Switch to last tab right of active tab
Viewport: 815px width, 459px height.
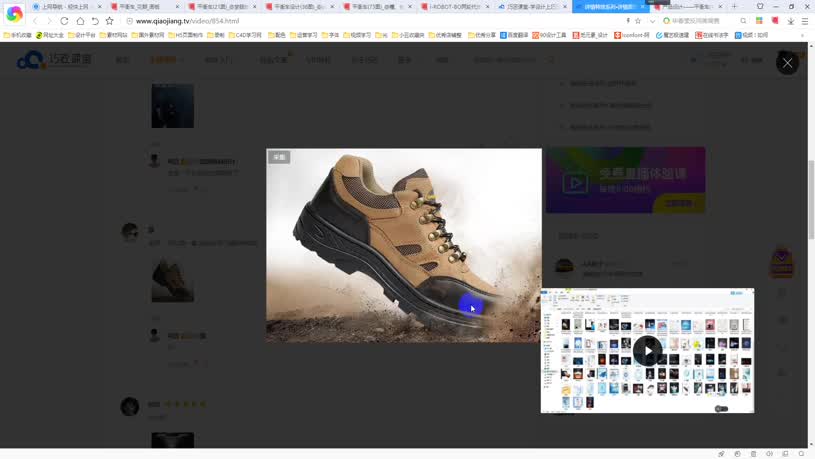pyautogui.click(x=689, y=7)
